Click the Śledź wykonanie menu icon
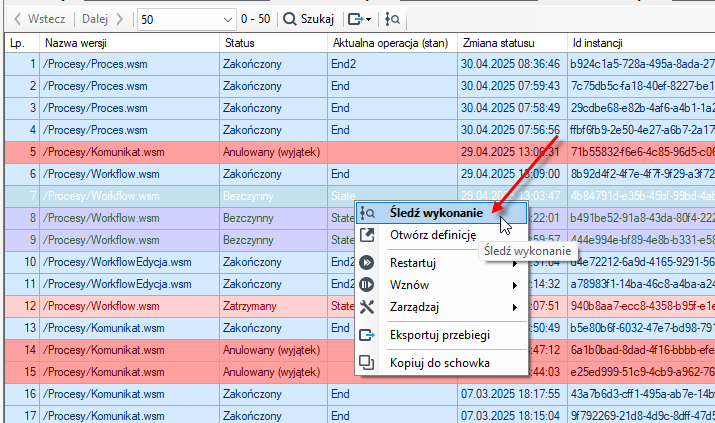 (x=367, y=213)
